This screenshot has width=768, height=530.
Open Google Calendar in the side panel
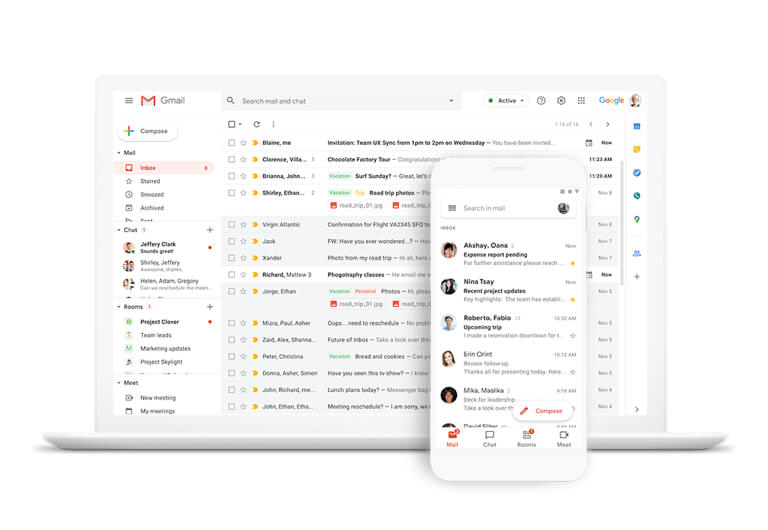coord(636,127)
